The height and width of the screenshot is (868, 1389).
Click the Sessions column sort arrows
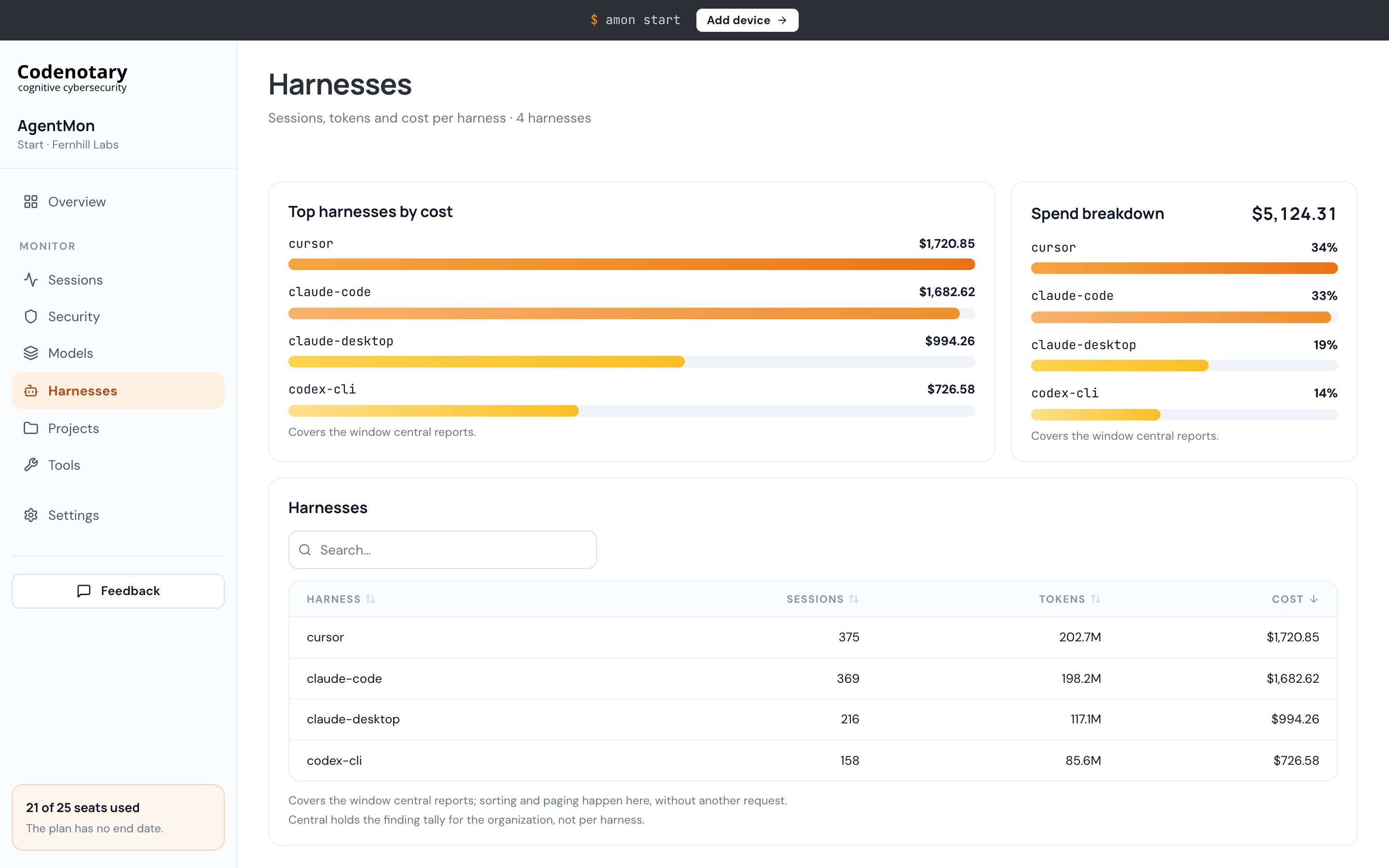click(x=854, y=599)
